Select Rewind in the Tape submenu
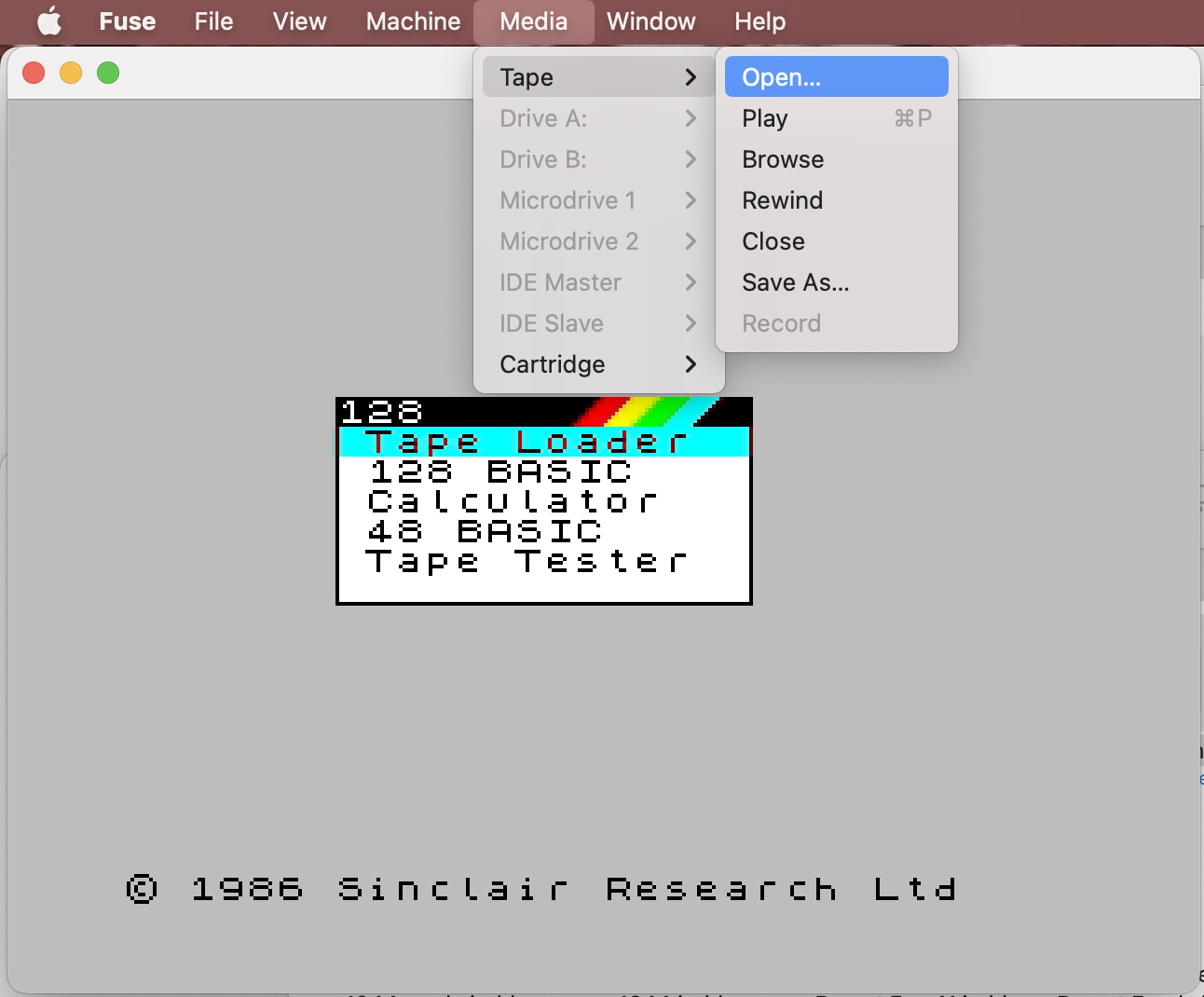 point(836,200)
